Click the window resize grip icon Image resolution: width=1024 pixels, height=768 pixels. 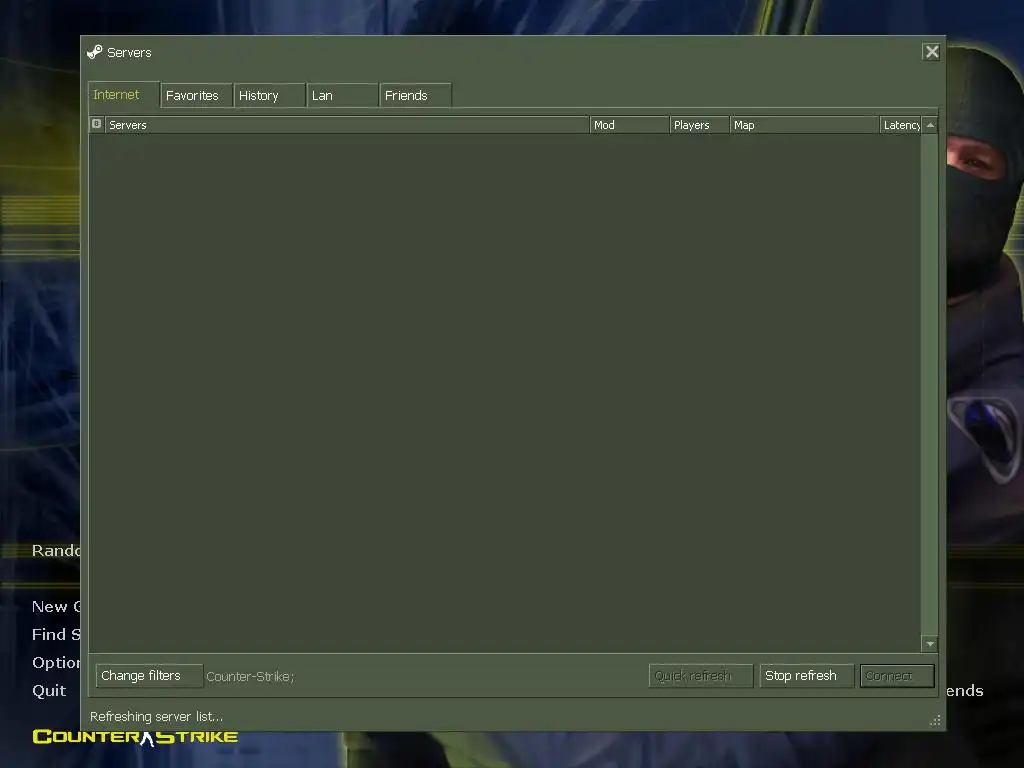point(935,720)
